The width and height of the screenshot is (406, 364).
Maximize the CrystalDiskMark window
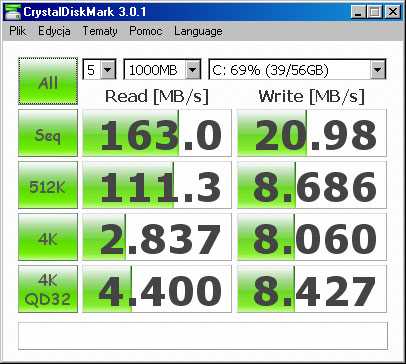pyautogui.click(x=375, y=13)
